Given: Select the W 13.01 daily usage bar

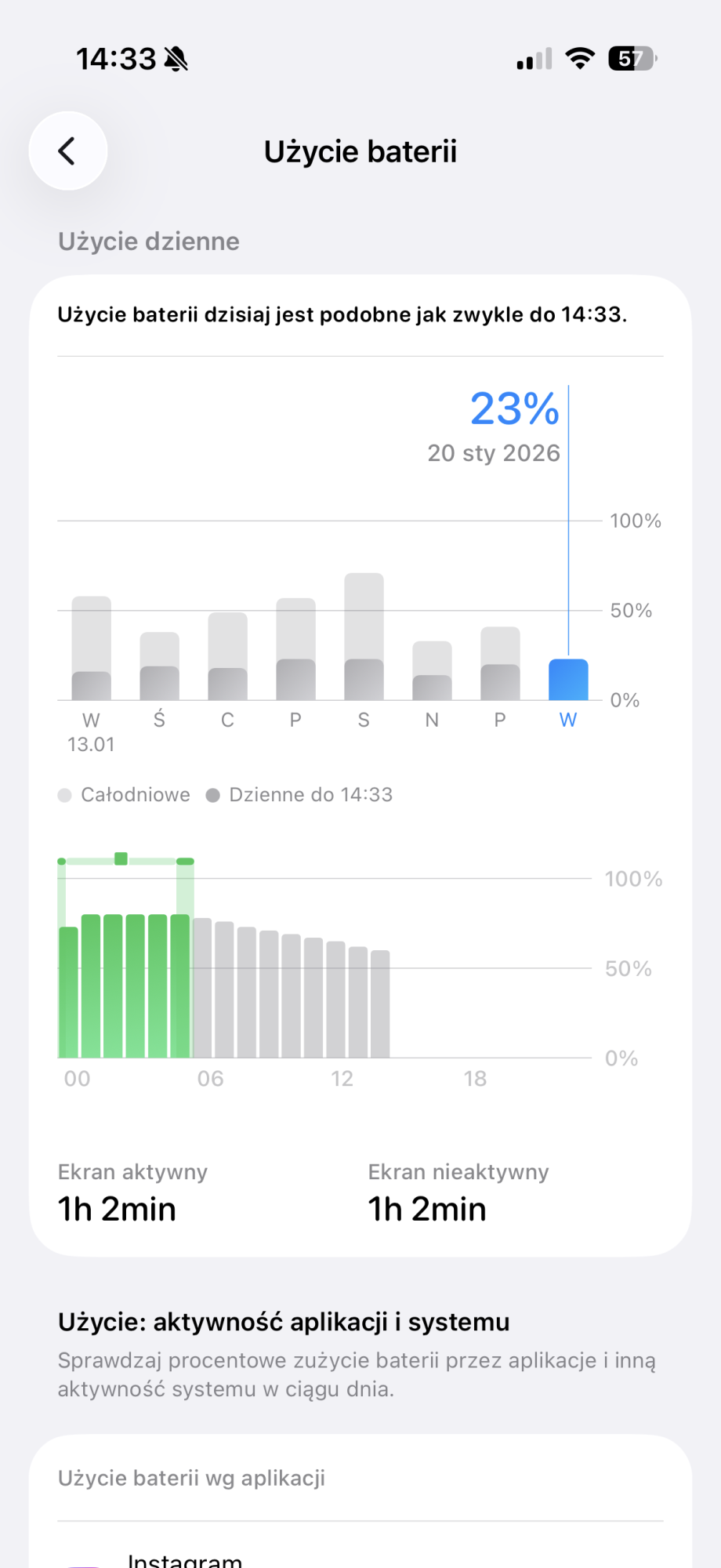Looking at the screenshot, I should 91,648.
